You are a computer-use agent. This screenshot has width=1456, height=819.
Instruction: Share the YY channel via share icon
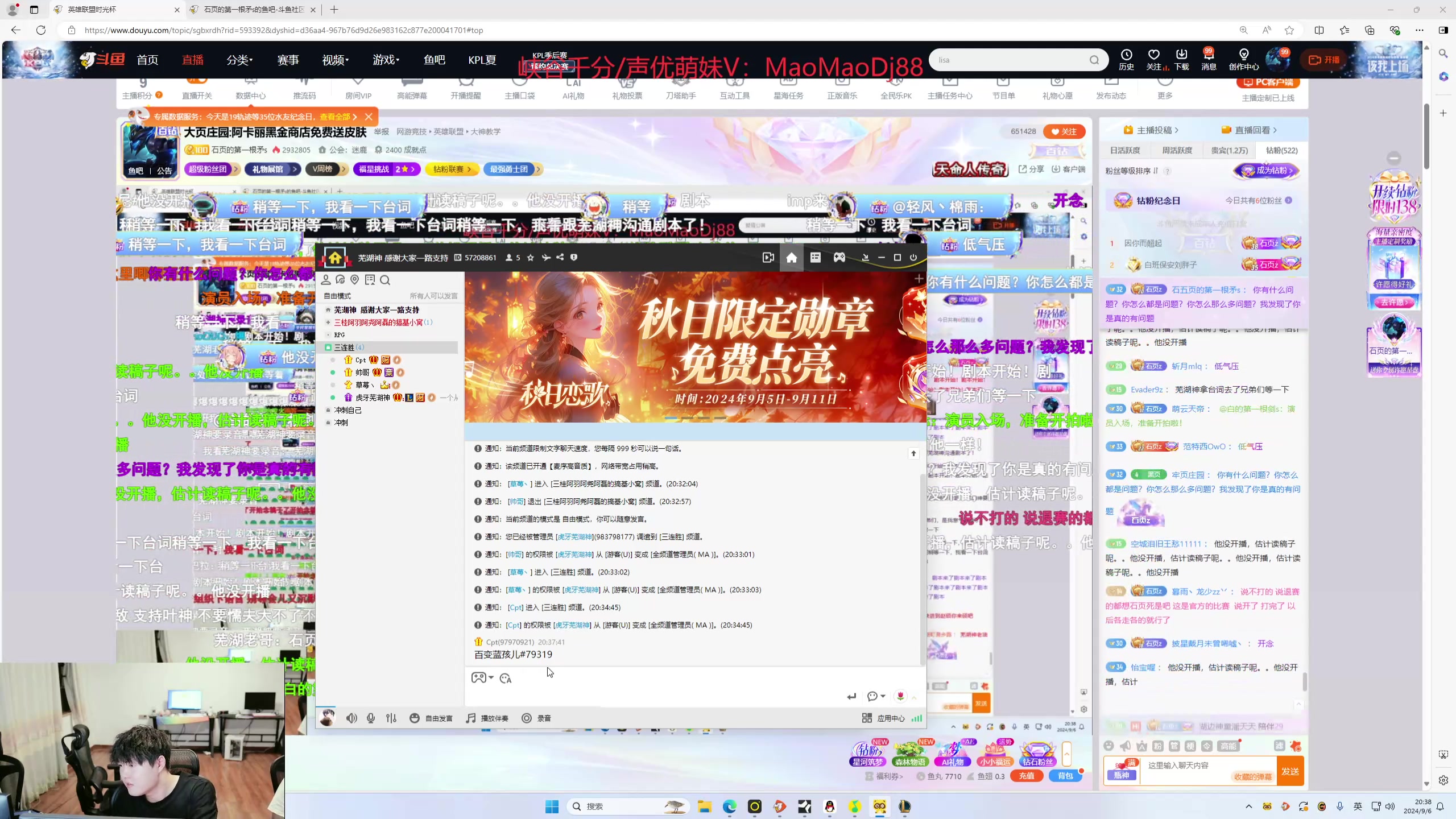coord(560,258)
